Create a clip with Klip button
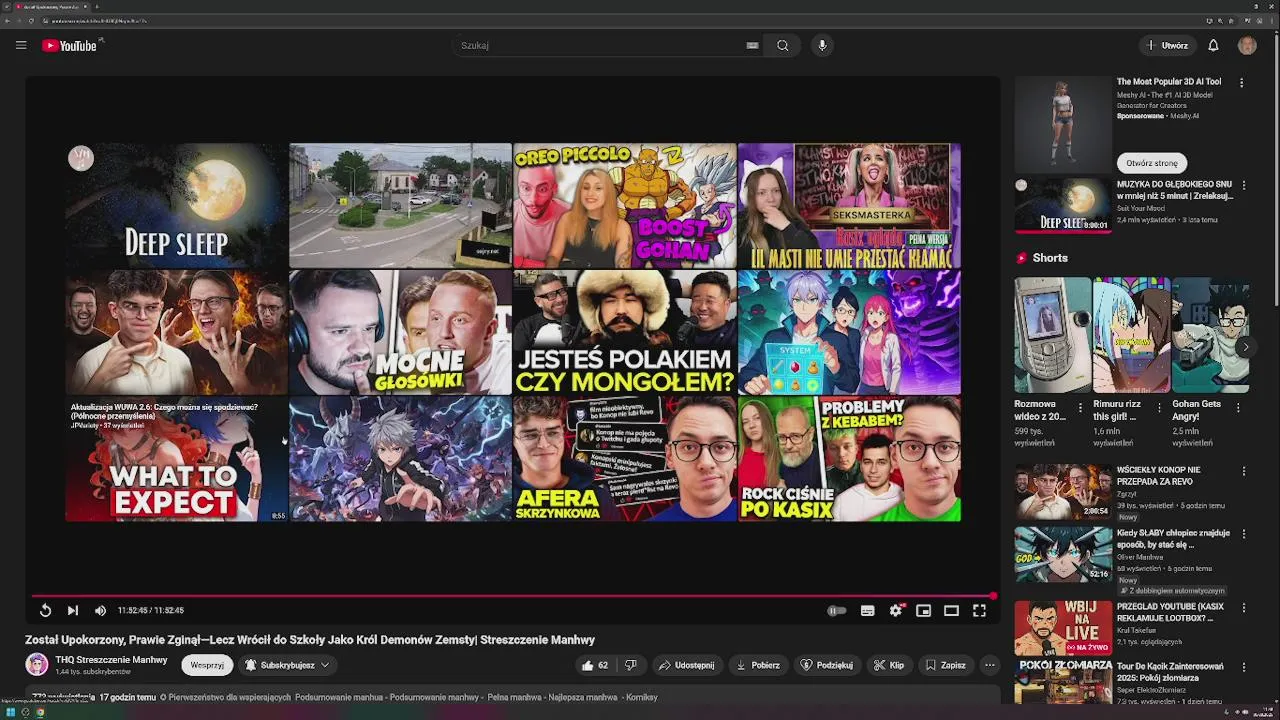The width and height of the screenshot is (1280, 720). coord(889,665)
